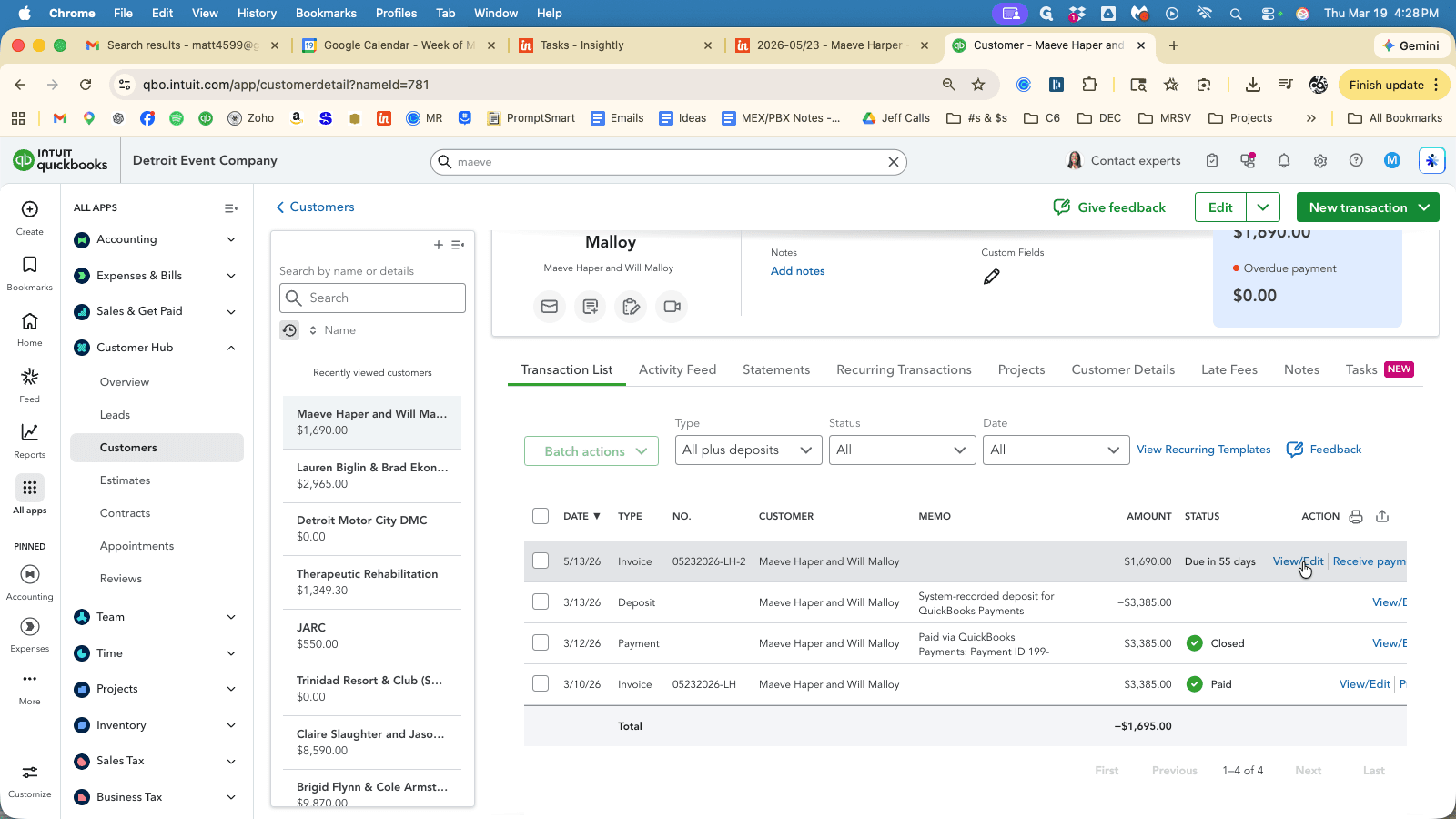
Task: Click the recently viewed history icon
Action: [289, 330]
